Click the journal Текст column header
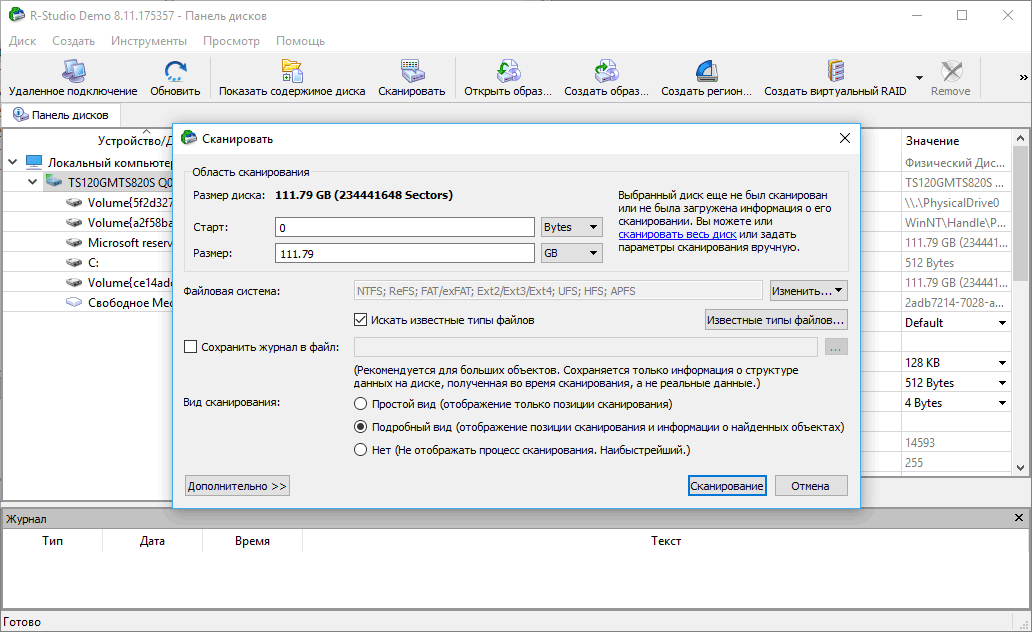The width and height of the screenshot is (1032, 632). coord(666,540)
